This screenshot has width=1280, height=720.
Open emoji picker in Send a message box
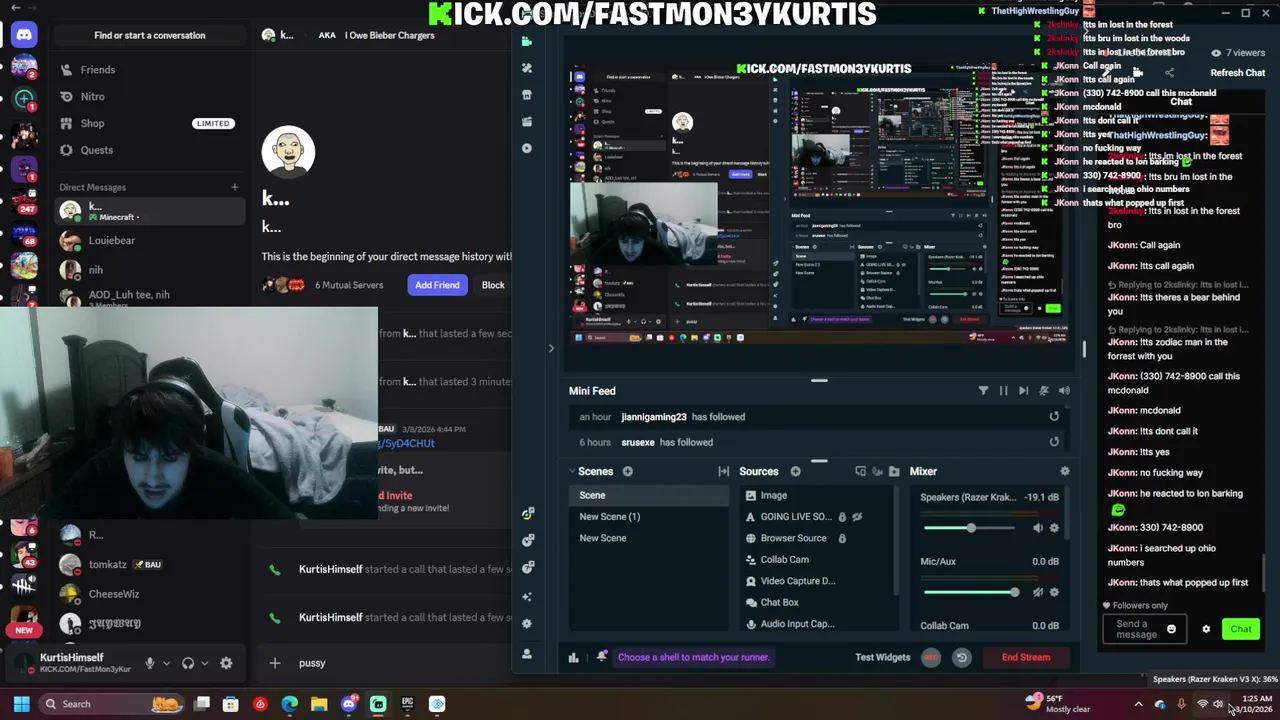click(1171, 629)
